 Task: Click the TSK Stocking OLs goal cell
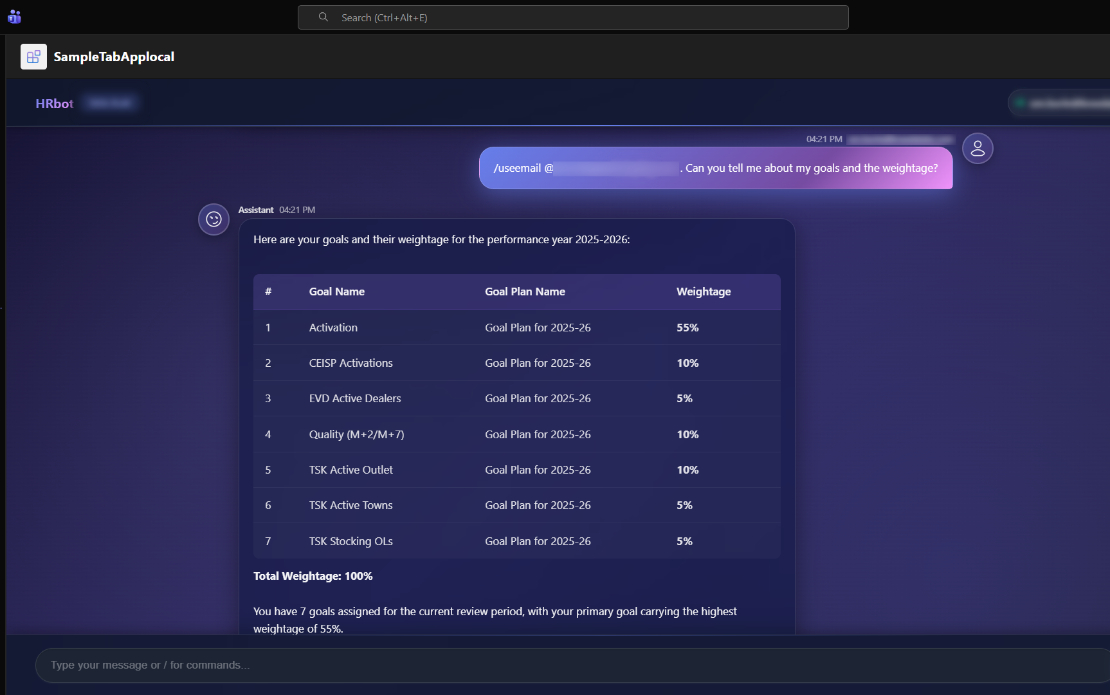tap(350, 541)
